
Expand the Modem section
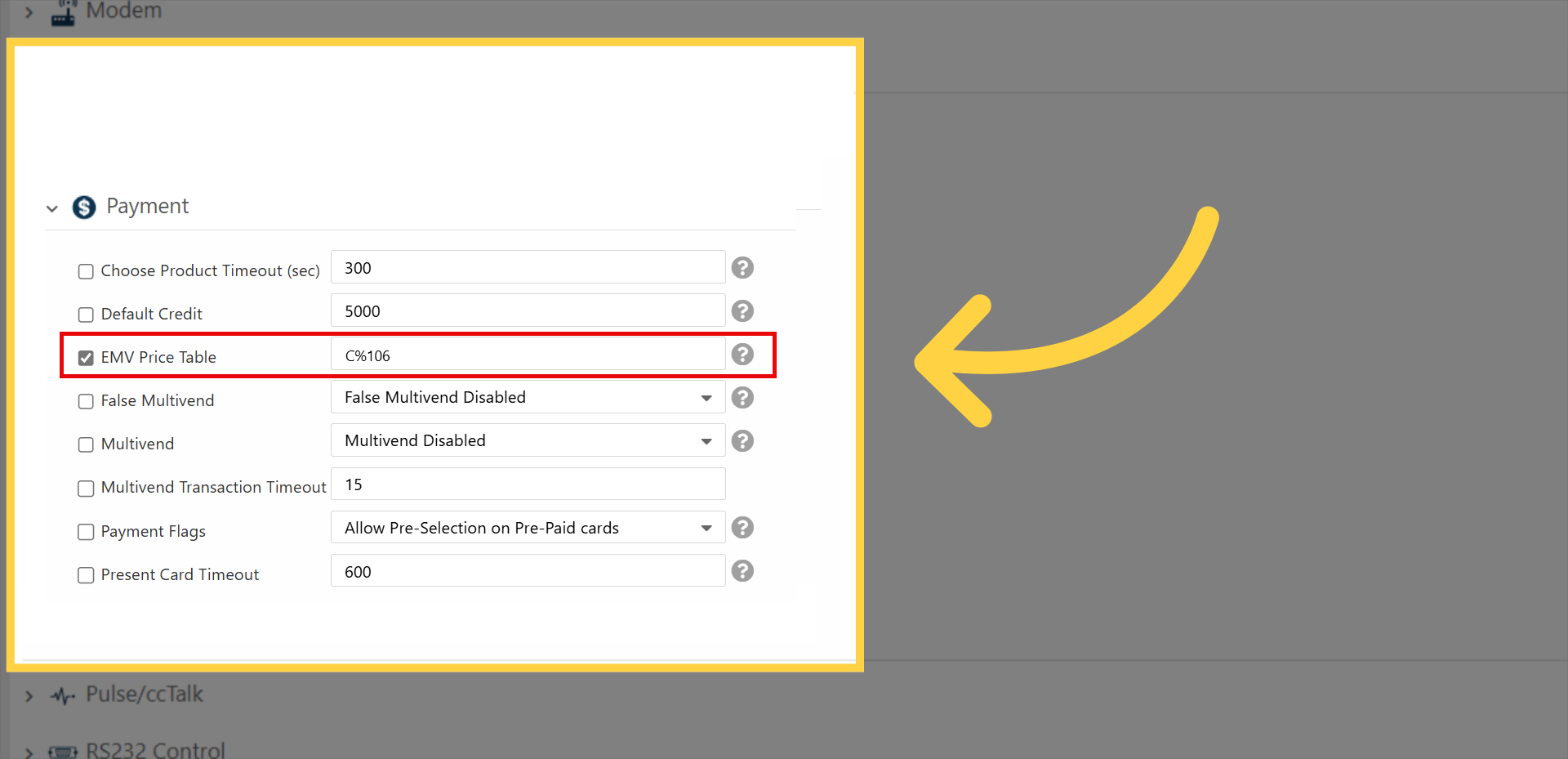click(29, 12)
